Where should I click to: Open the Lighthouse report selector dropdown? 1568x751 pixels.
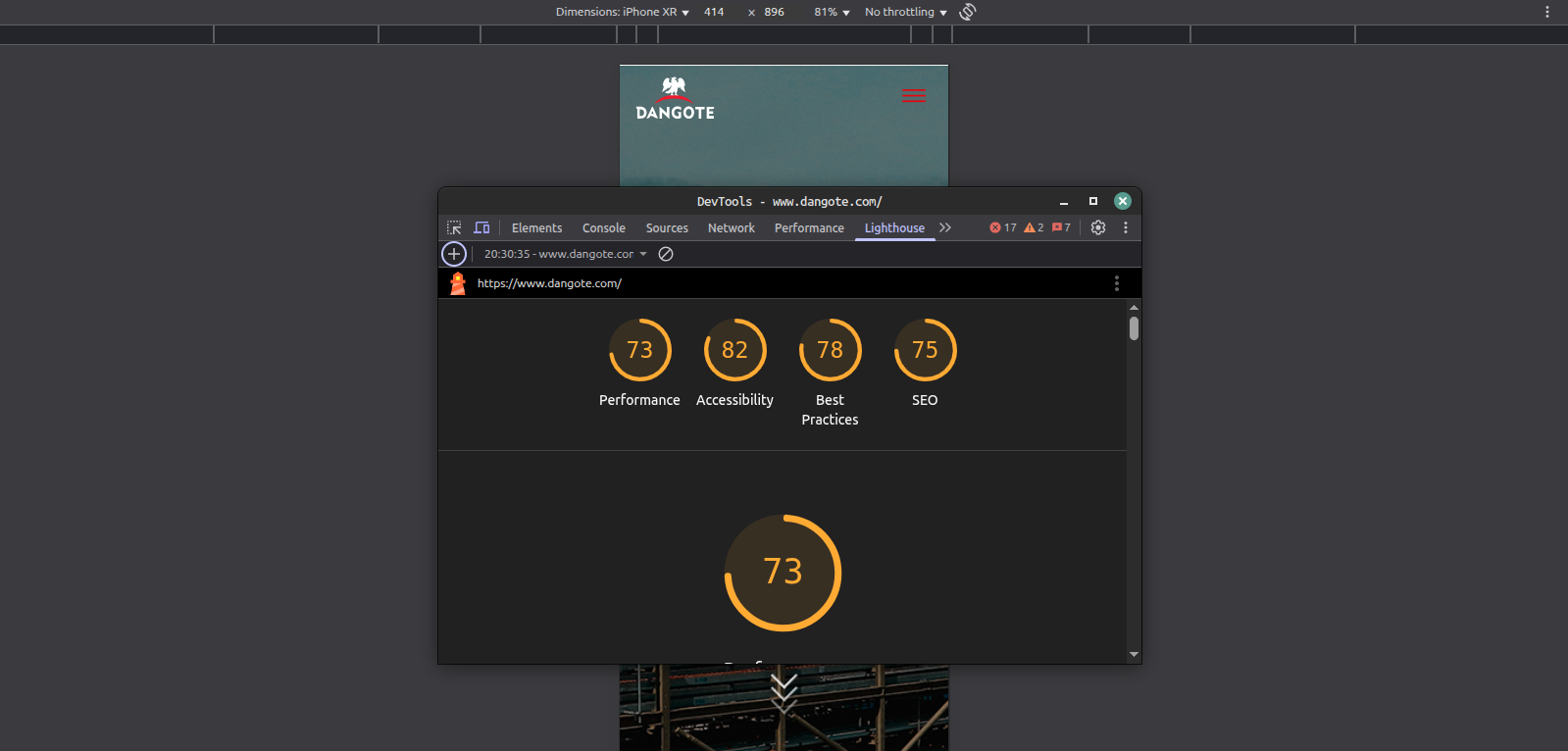click(x=566, y=254)
